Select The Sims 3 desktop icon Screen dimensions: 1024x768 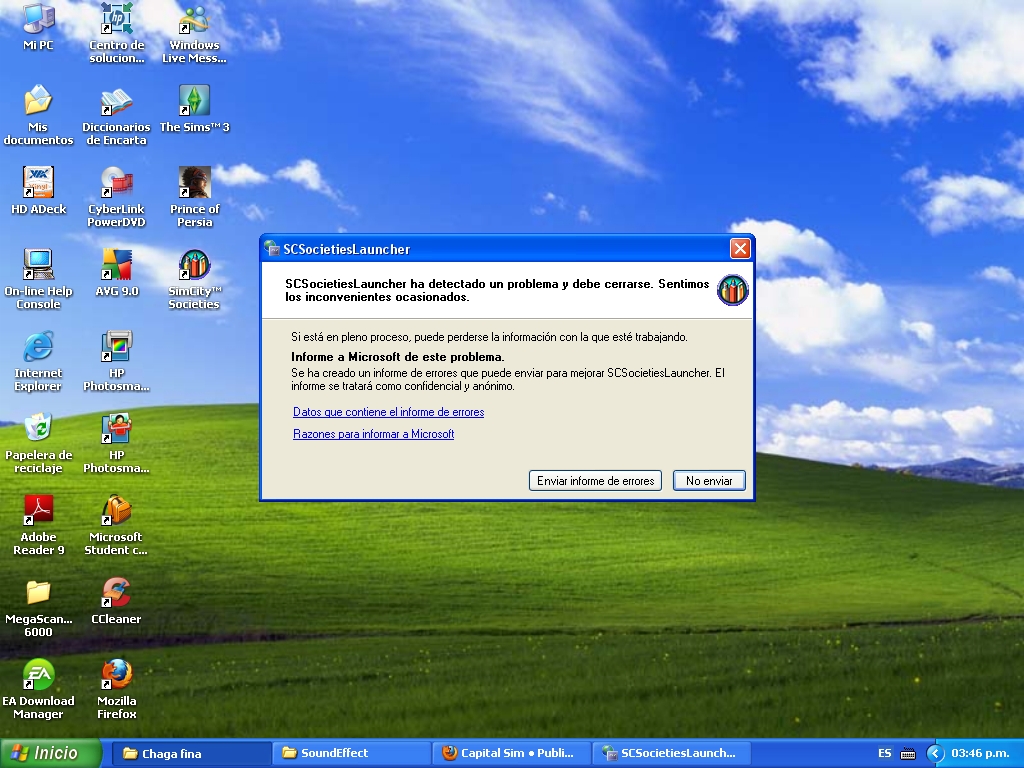point(195,108)
